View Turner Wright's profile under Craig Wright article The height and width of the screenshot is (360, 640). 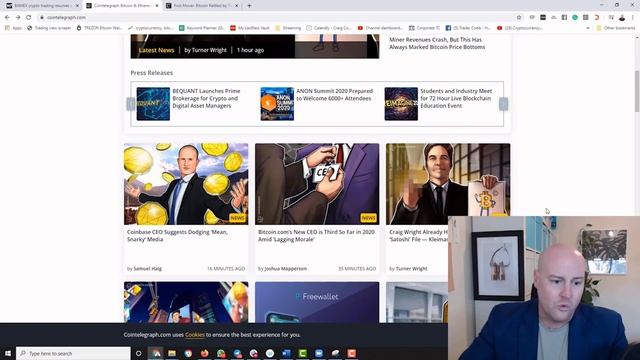(x=411, y=269)
